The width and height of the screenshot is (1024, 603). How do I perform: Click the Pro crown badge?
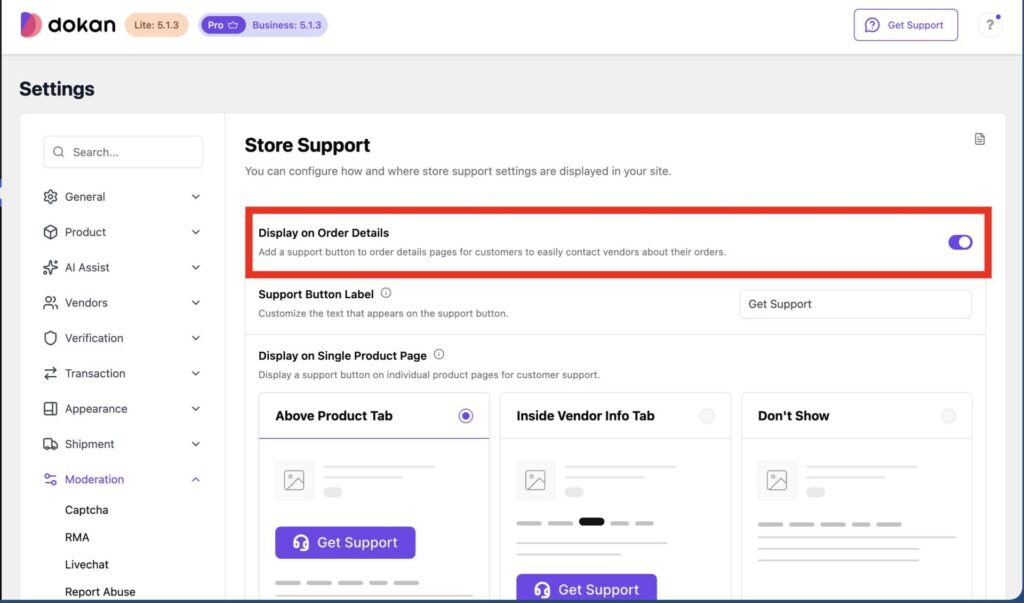click(x=223, y=25)
